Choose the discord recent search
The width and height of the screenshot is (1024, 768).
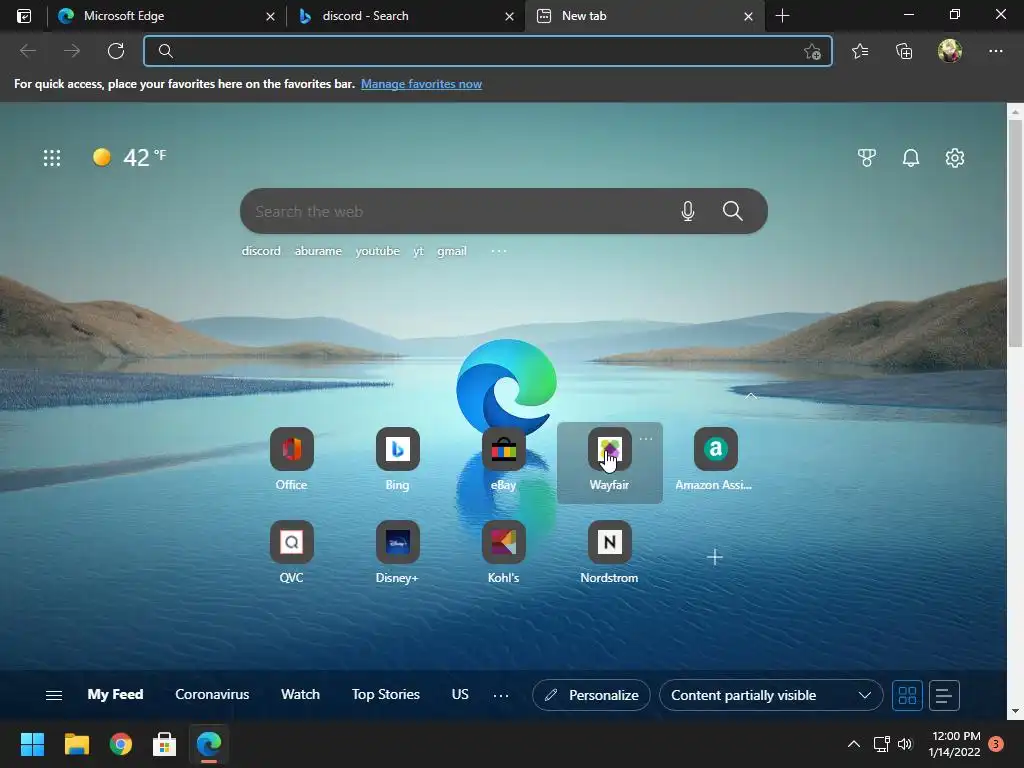(x=261, y=251)
